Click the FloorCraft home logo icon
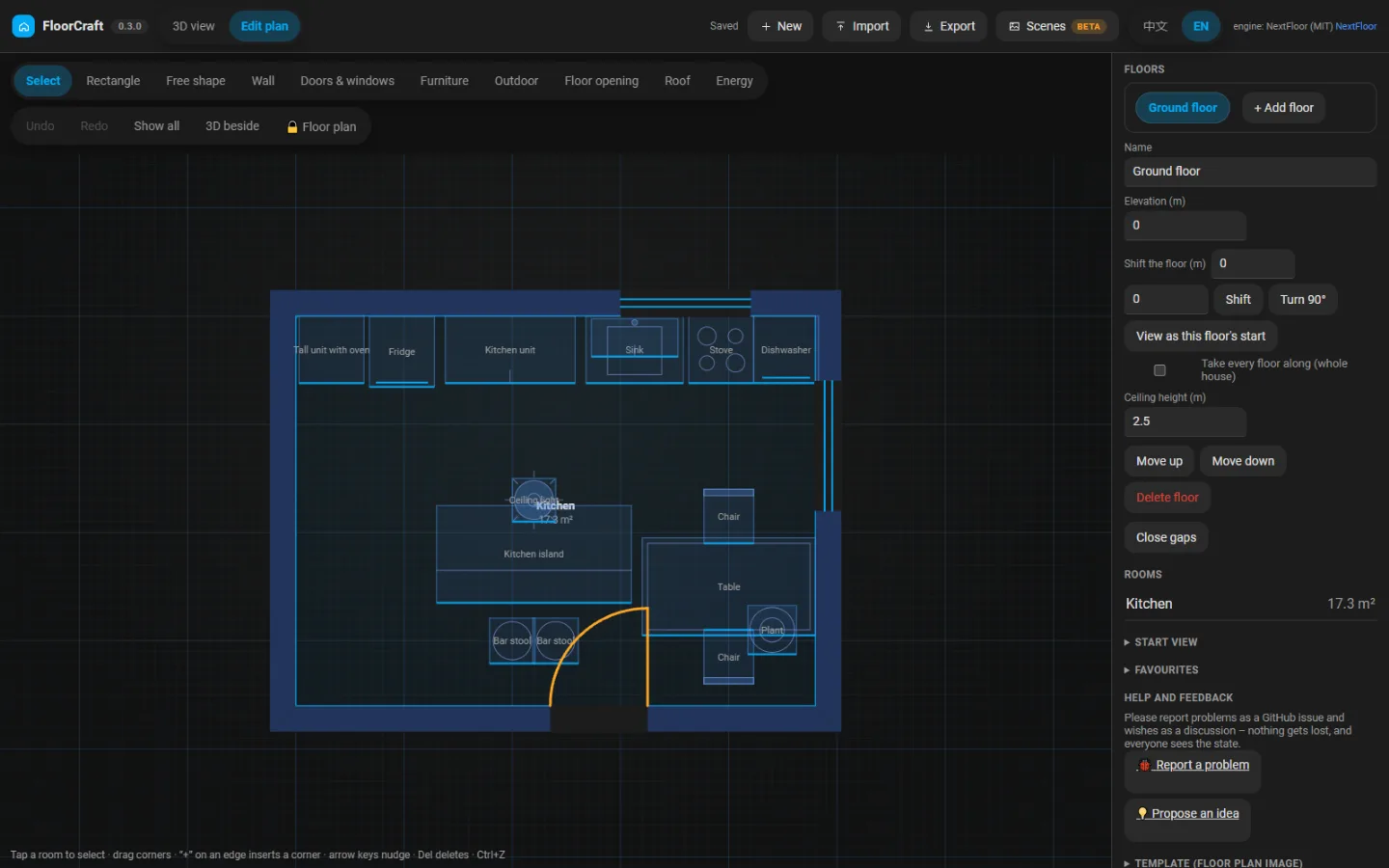 (x=23, y=26)
